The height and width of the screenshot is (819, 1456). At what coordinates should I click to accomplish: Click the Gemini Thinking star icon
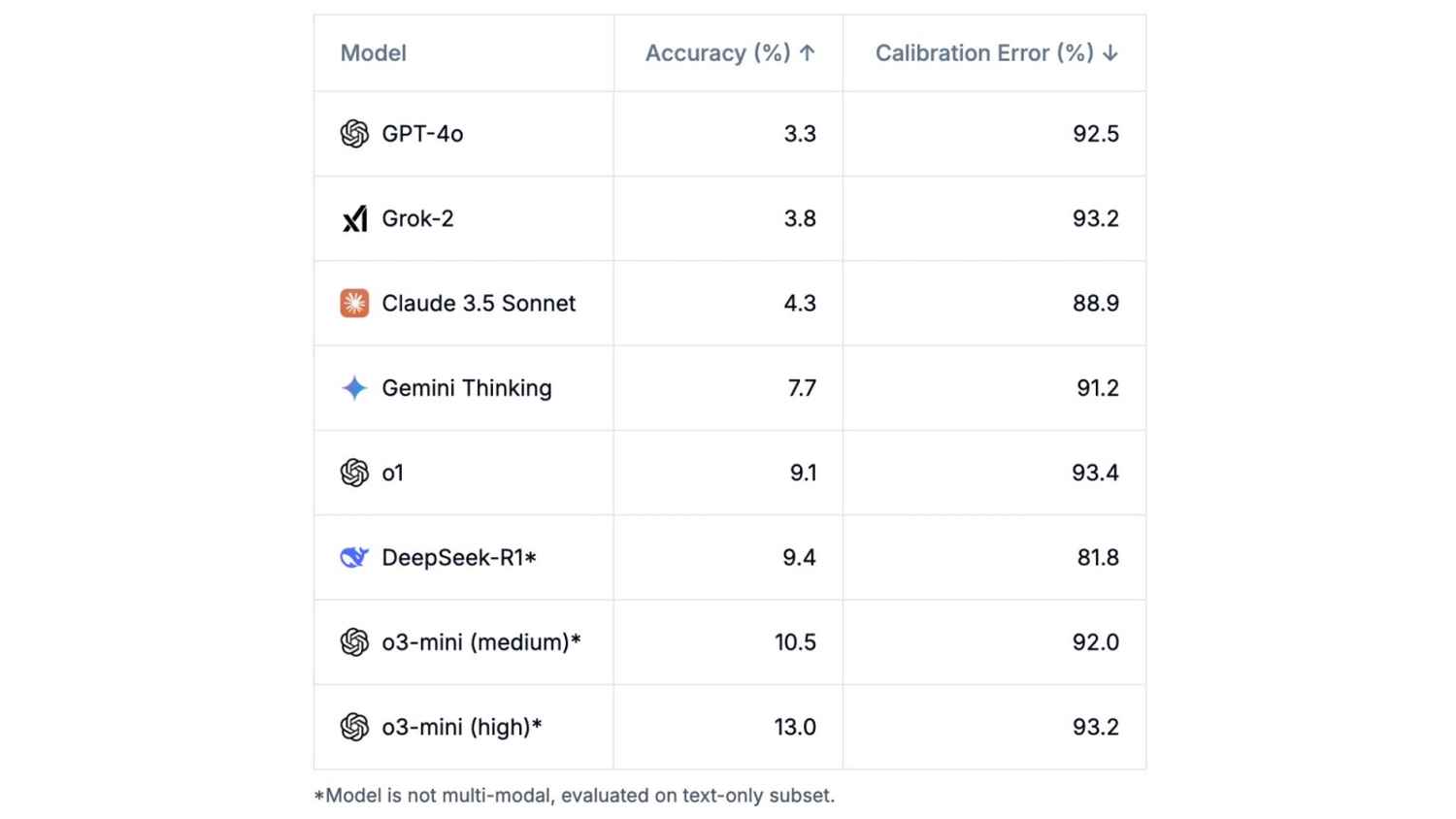[x=354, y=388]
